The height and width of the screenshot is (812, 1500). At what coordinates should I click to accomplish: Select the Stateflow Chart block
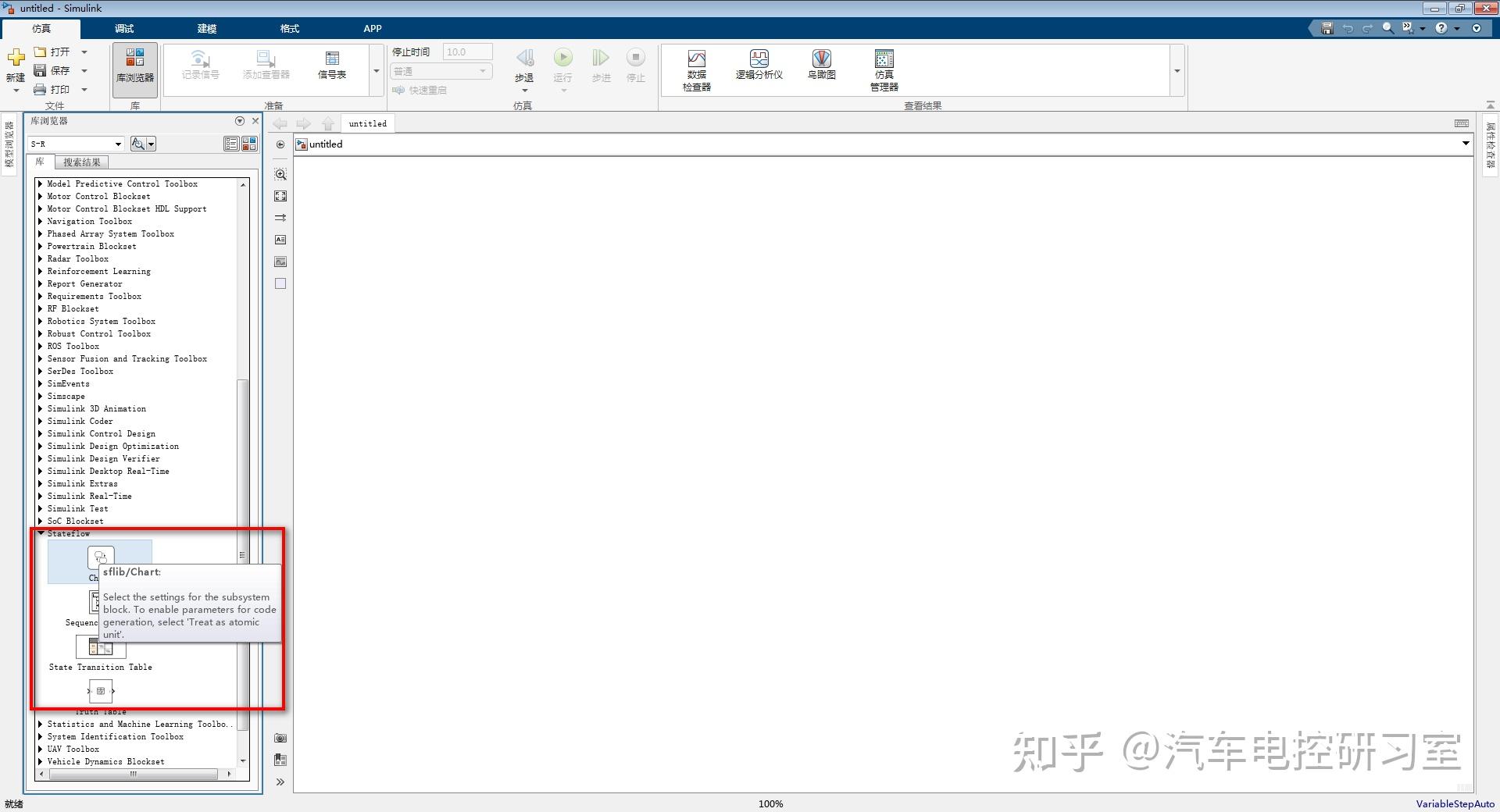(x=100, y=561)
